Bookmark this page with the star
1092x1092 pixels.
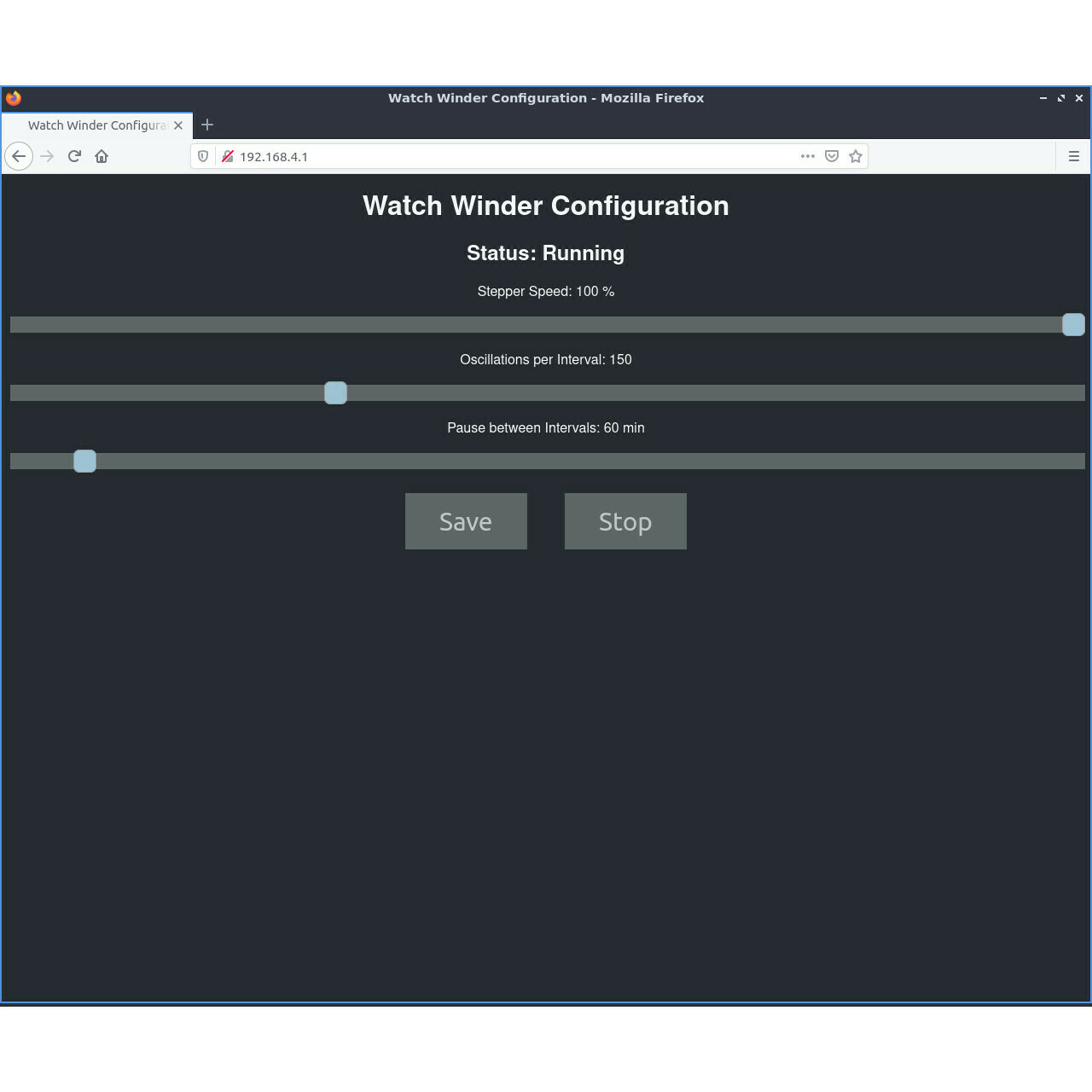click(856, 156)
